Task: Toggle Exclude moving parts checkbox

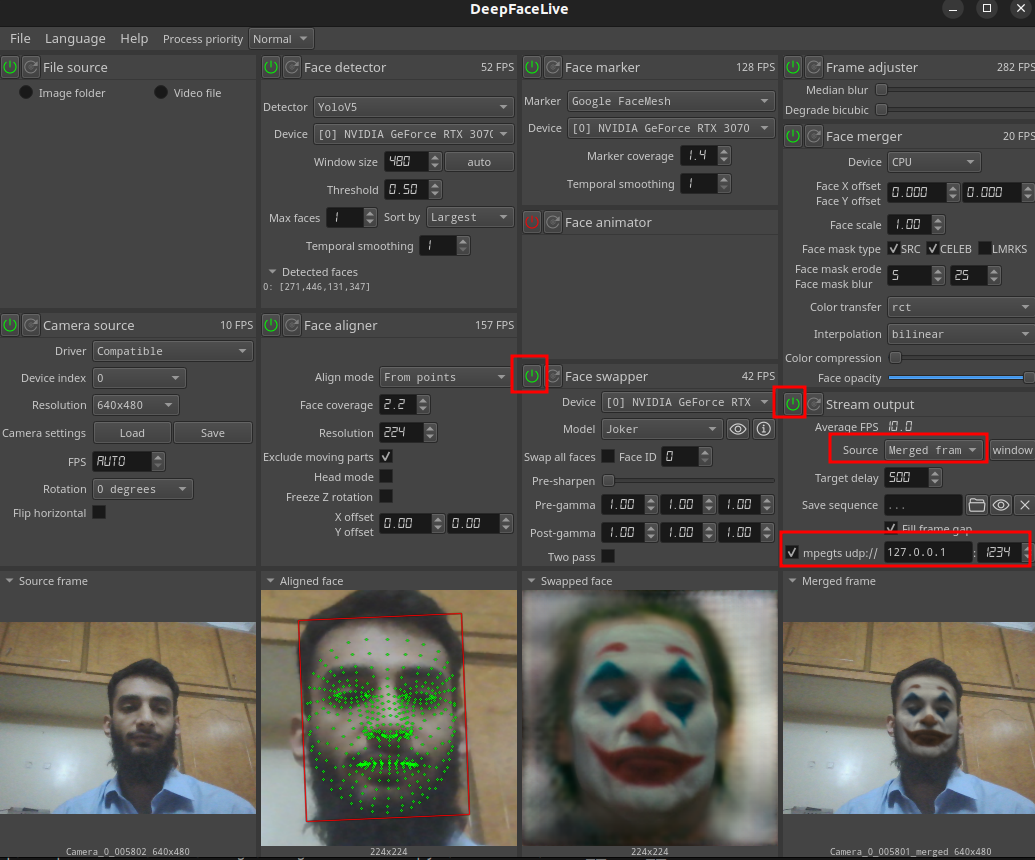Action: point(386,456)
